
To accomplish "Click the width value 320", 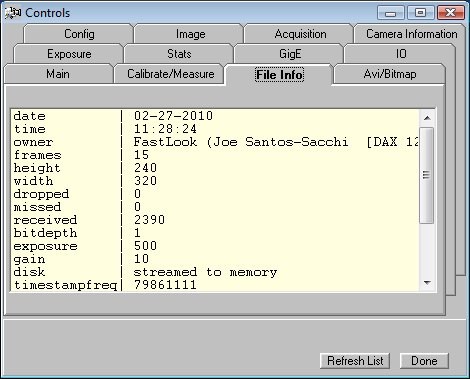I will point(145,181).
